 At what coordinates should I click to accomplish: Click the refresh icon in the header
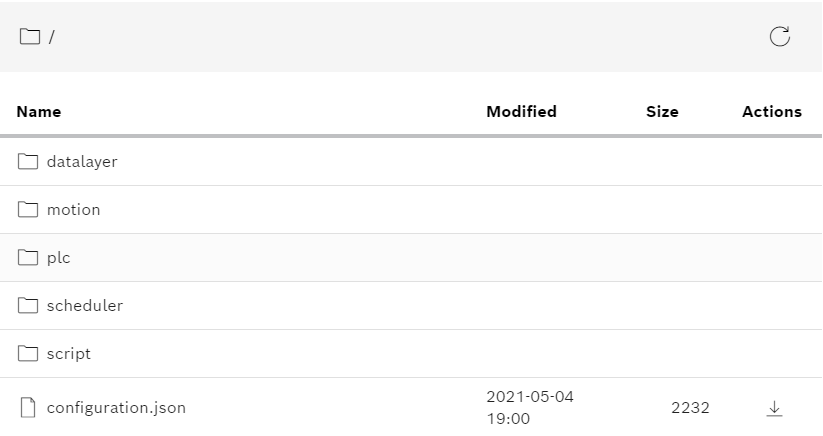pyautogui.click(x=779, y=37)
